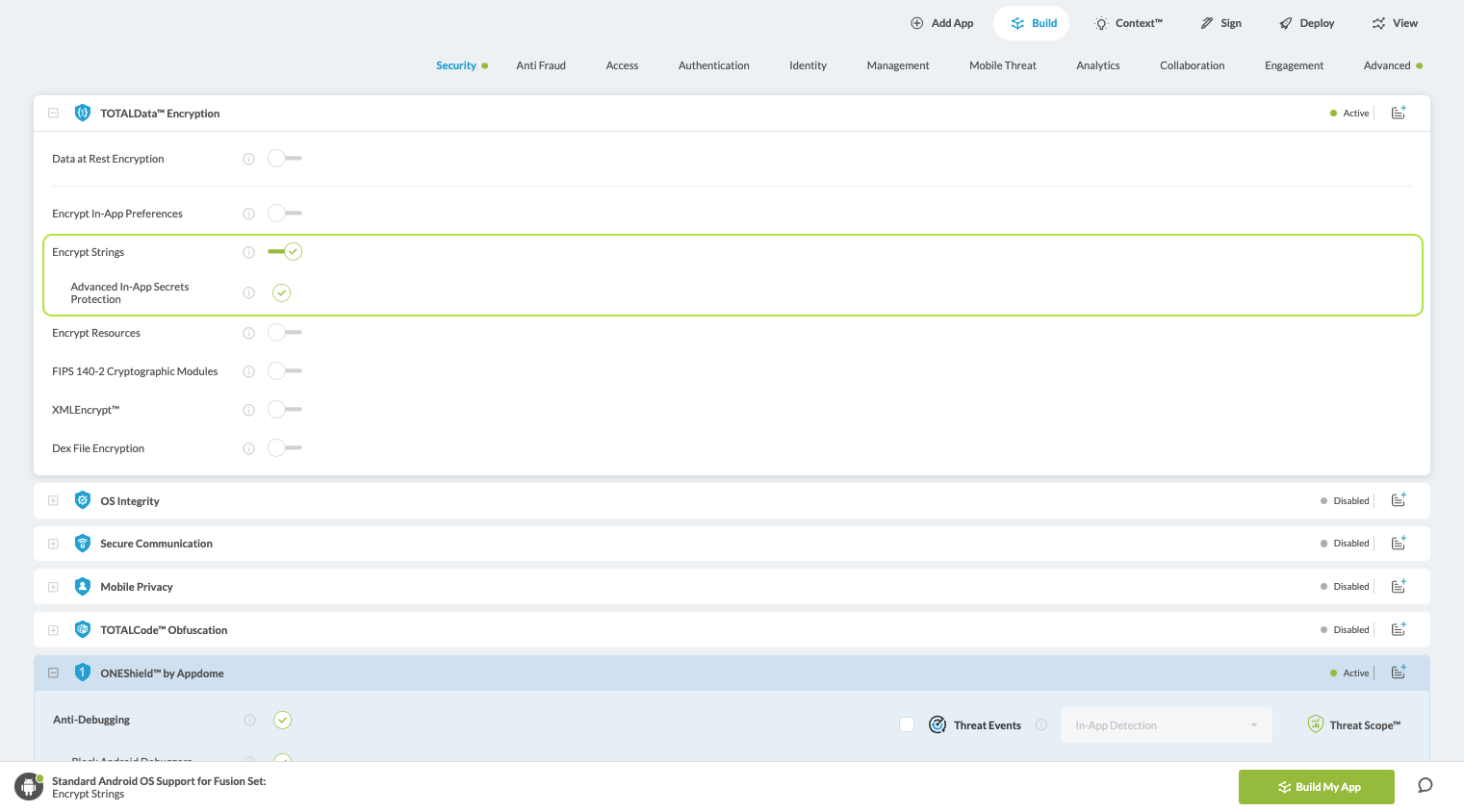1464x812 pixels.
Task: Enable the Data at Rest Encryption toggle
Action: [x=284, y=159]
